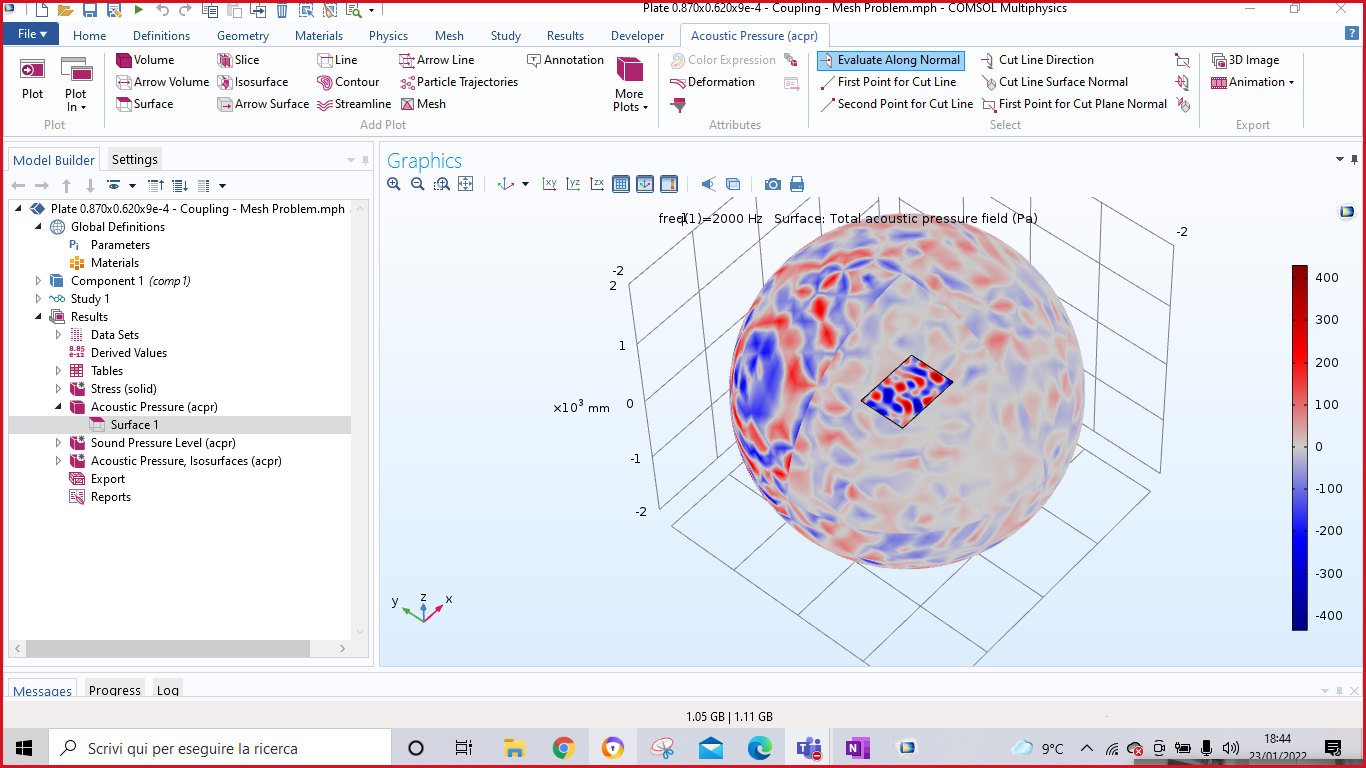Click the 3D Image export button

tap(1245, 60)
